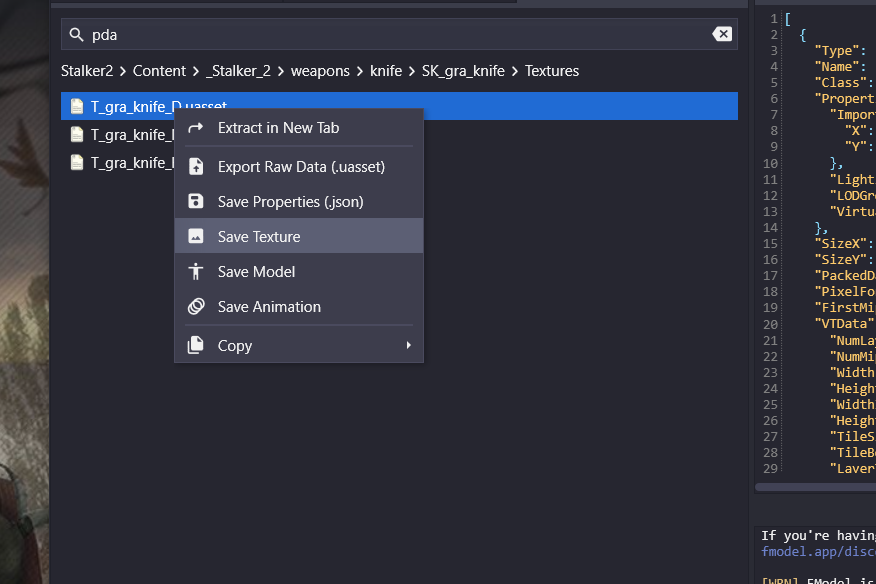Navigate to the Content breadcrumb folder
Screen dimensions: 876x584
(159, 71)
